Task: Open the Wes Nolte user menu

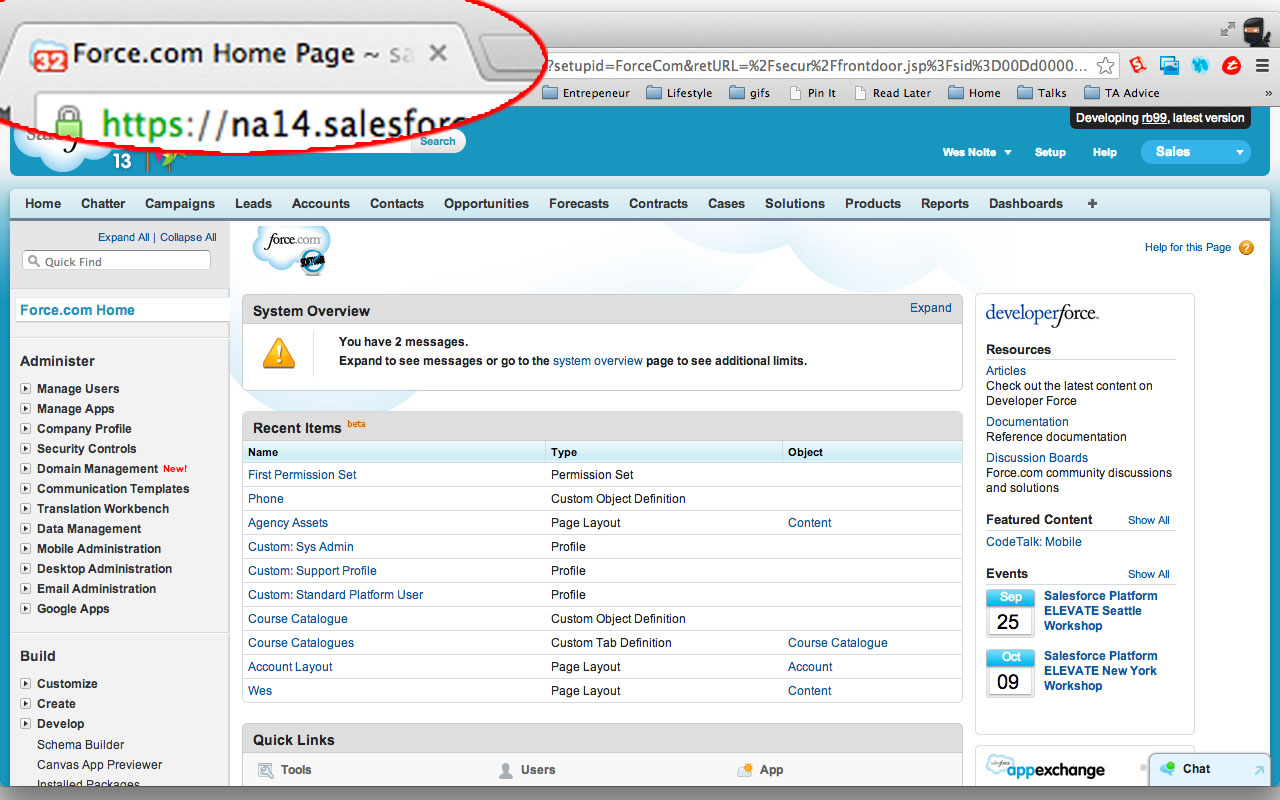Action: click(x=977, y=152)
